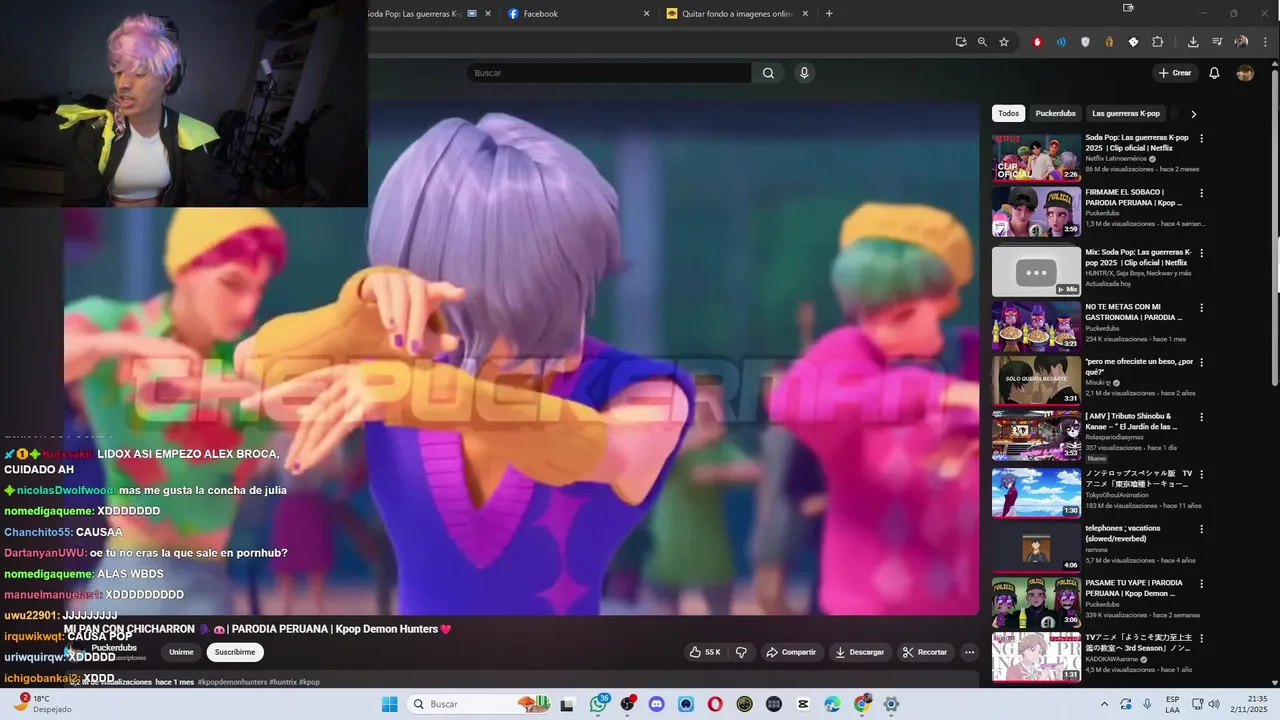Image resolution: width=1280 pixels, height=720 pixels.
Task: Open options for Soda Pop clip oficial video
Action: pyautogui.click(x=1202, y=138)
